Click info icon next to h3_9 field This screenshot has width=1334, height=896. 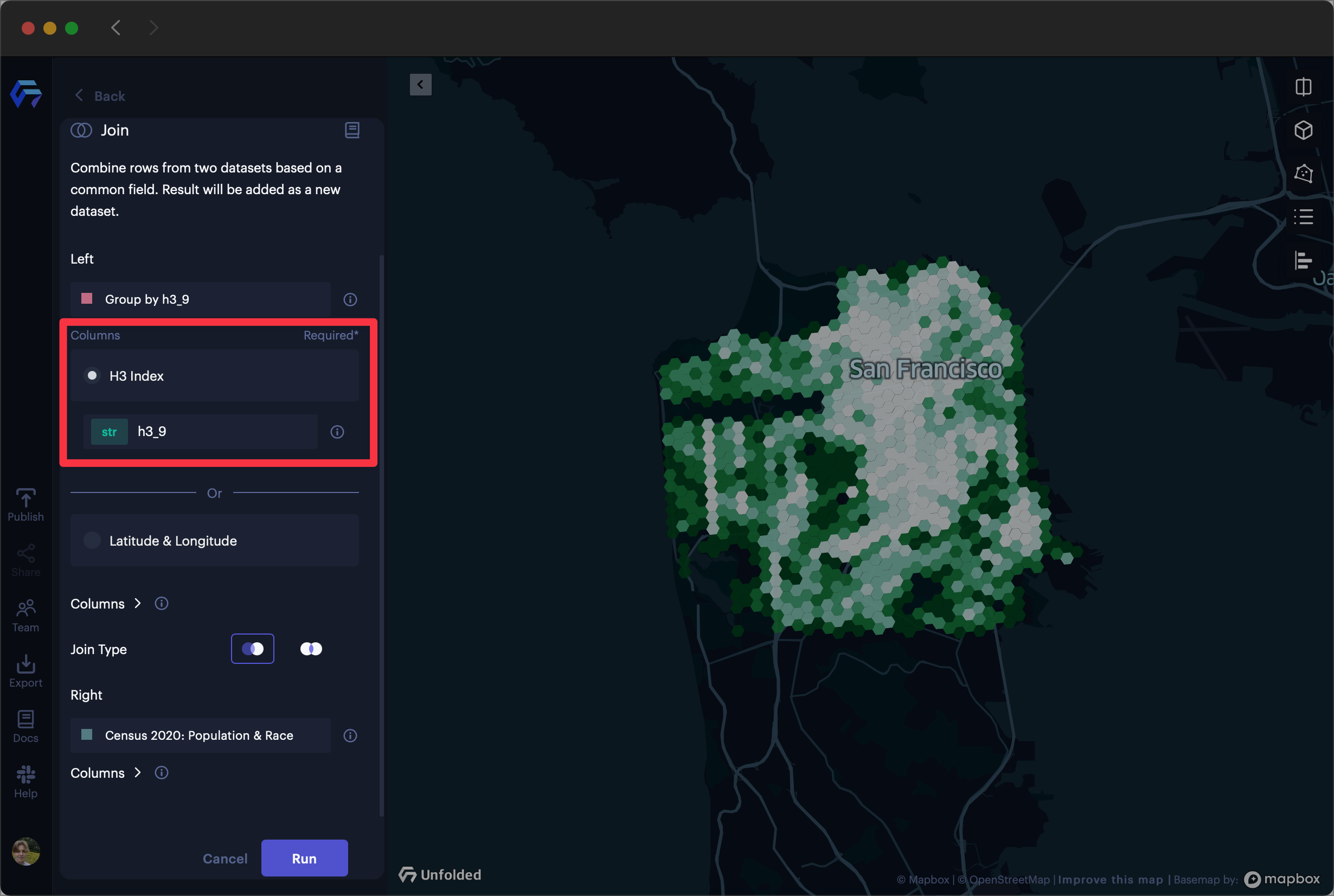(337, 431)
